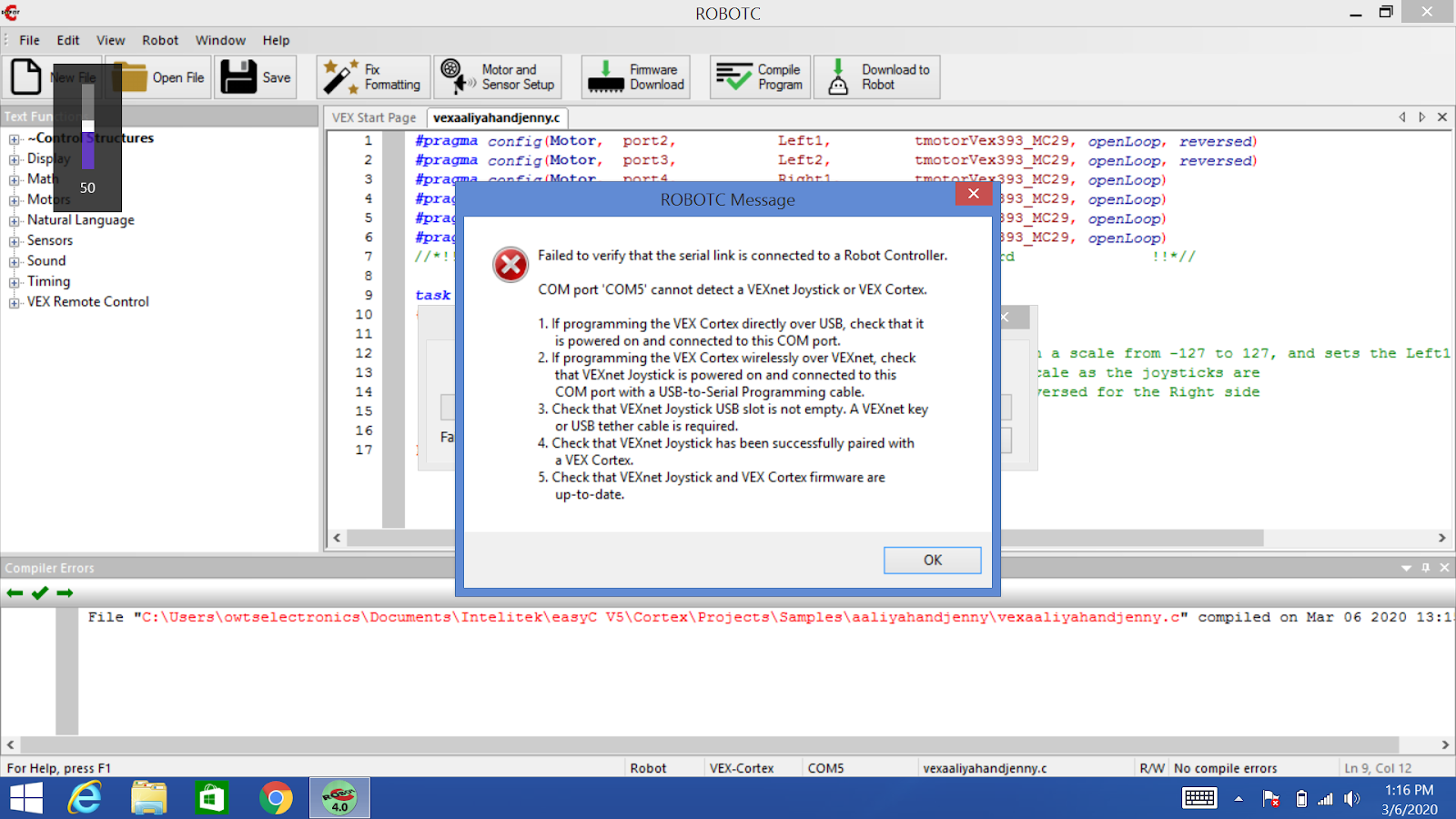Launch Google Chrome from taskbar

[x=276, y=799]
